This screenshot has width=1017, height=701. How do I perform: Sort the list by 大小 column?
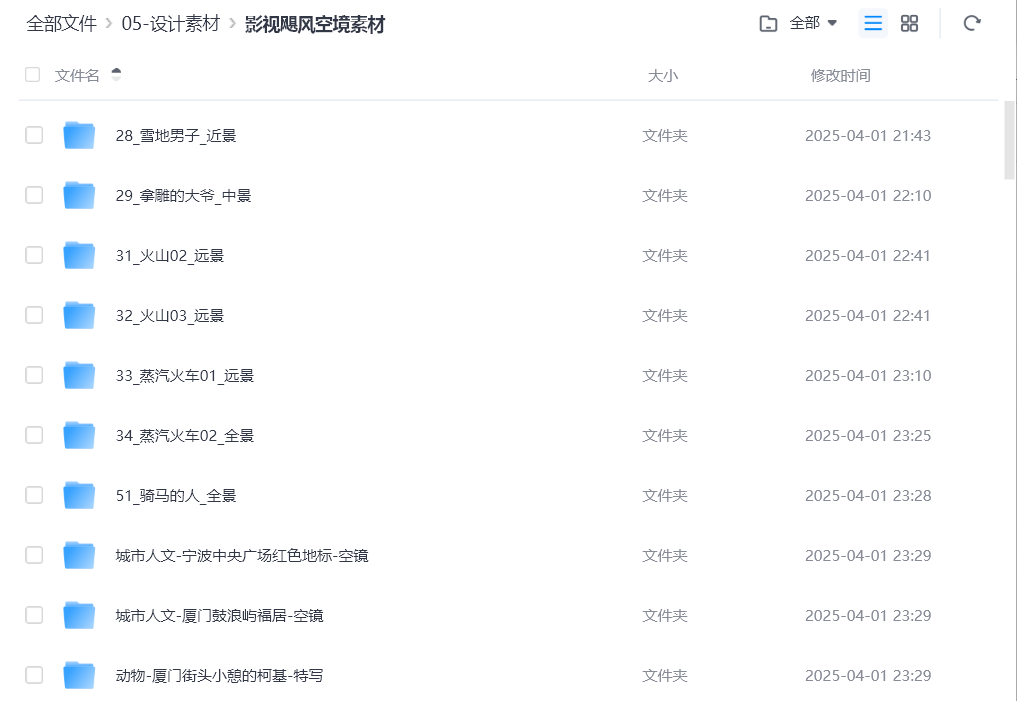(662, 75)
